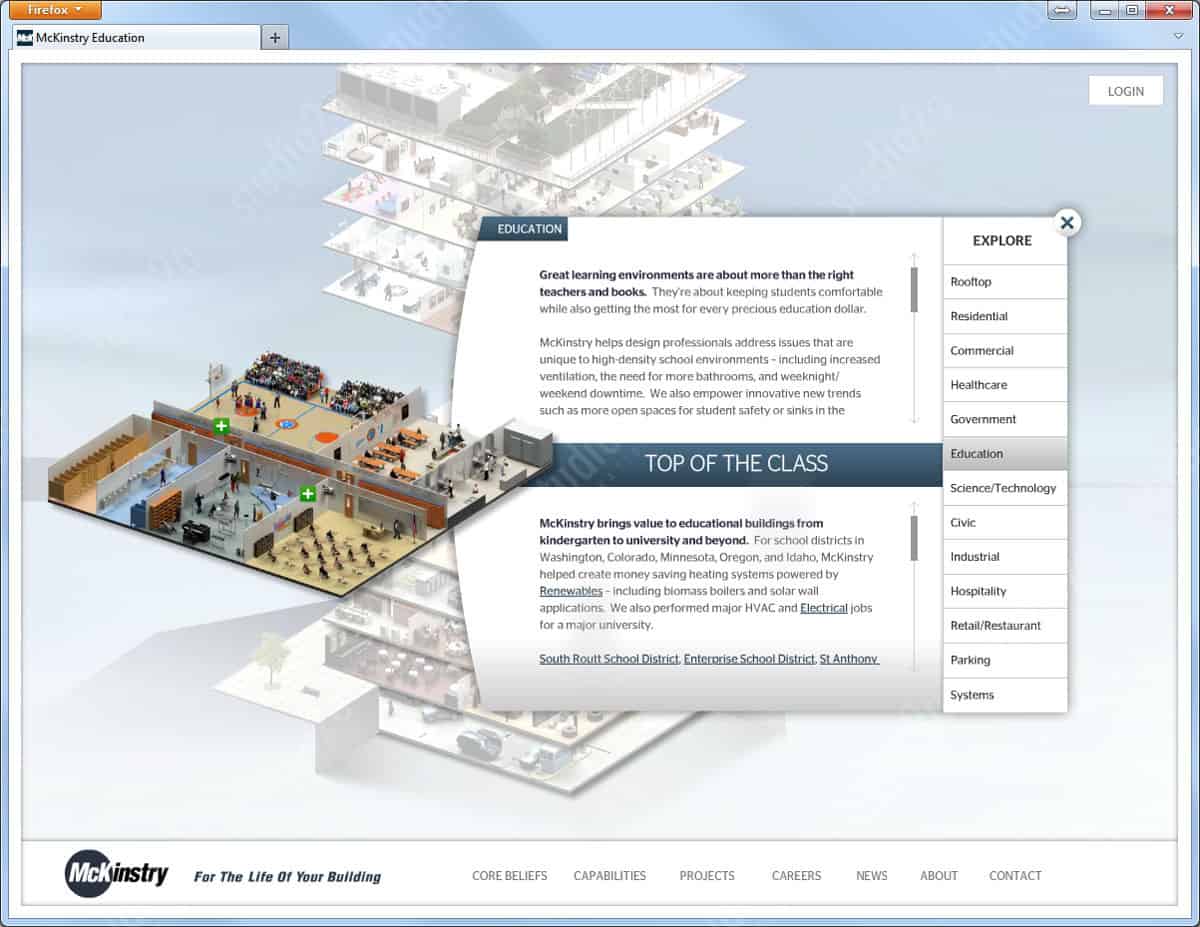Select Industrial in the Explore list
The height and width of the screenshot is (927, 1200).
pos(1005,557)
